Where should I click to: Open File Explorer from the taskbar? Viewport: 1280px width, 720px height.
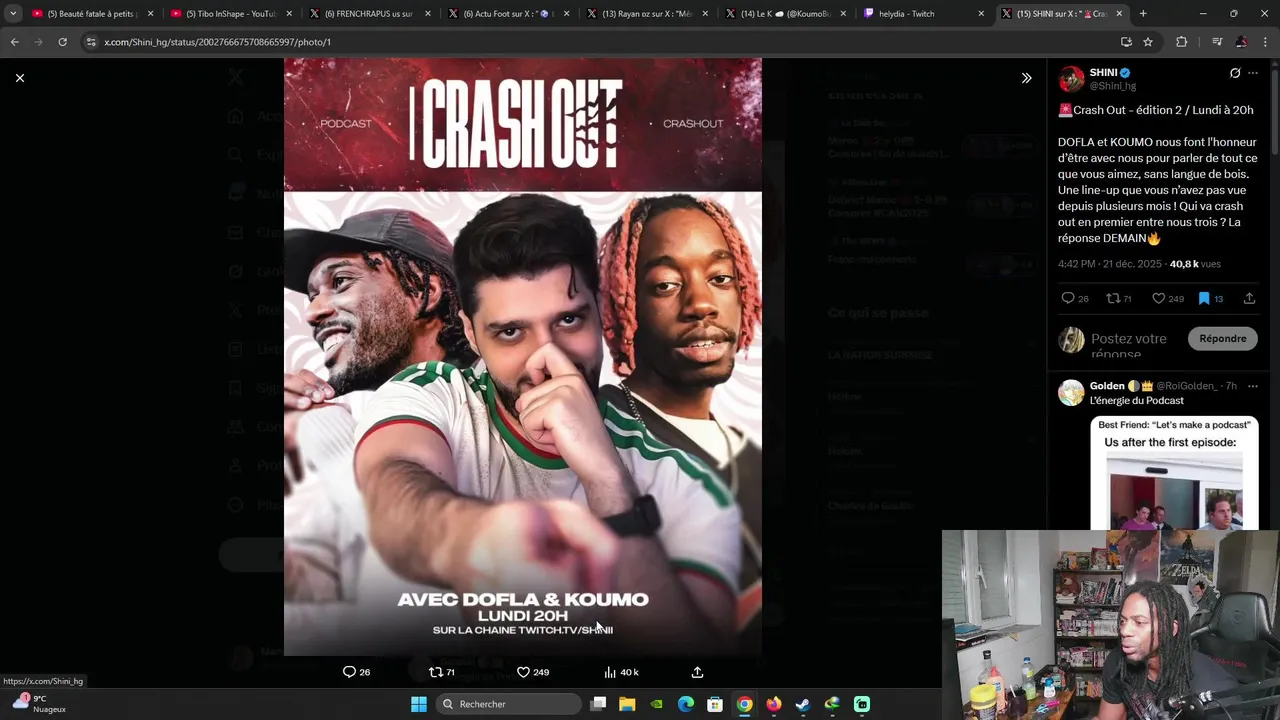click(627, 704)
